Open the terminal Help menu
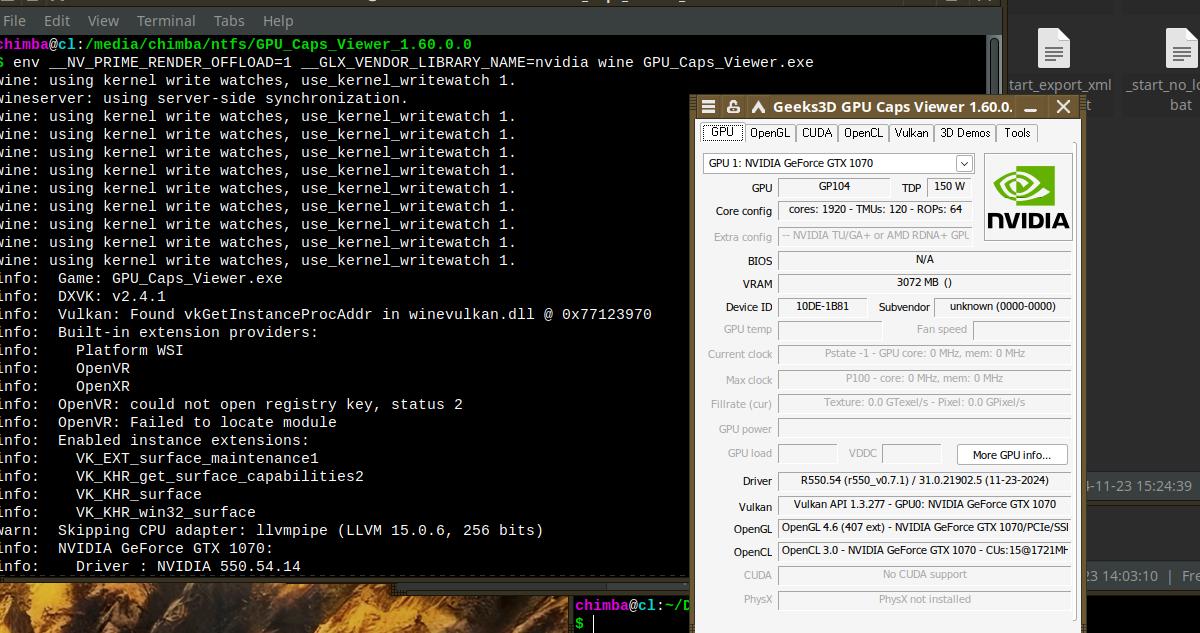This screenshot has width=1200, height=633. tap(278, 20)
